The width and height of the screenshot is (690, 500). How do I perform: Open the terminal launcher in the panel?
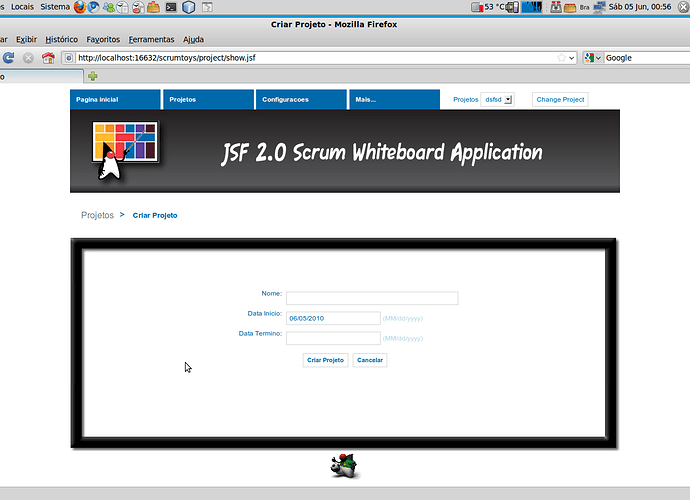click(171, 7)
